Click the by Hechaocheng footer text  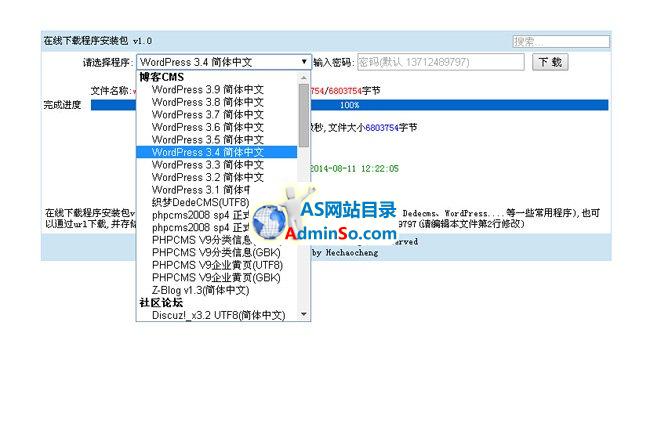coord(345,252)
